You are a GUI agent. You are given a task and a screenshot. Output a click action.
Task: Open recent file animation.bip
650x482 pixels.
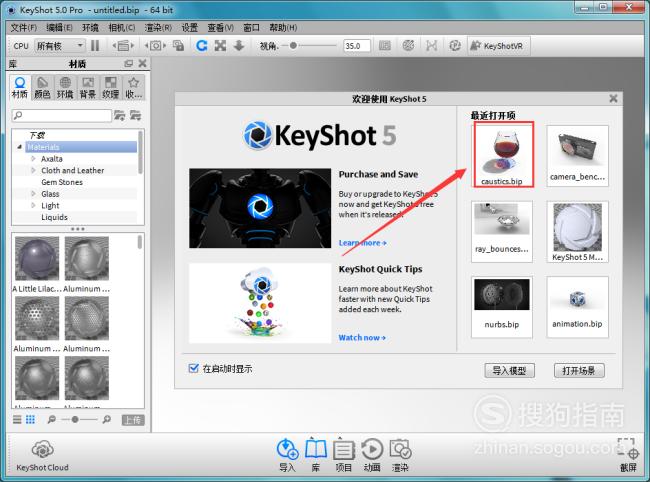click(x=577, y=307)
